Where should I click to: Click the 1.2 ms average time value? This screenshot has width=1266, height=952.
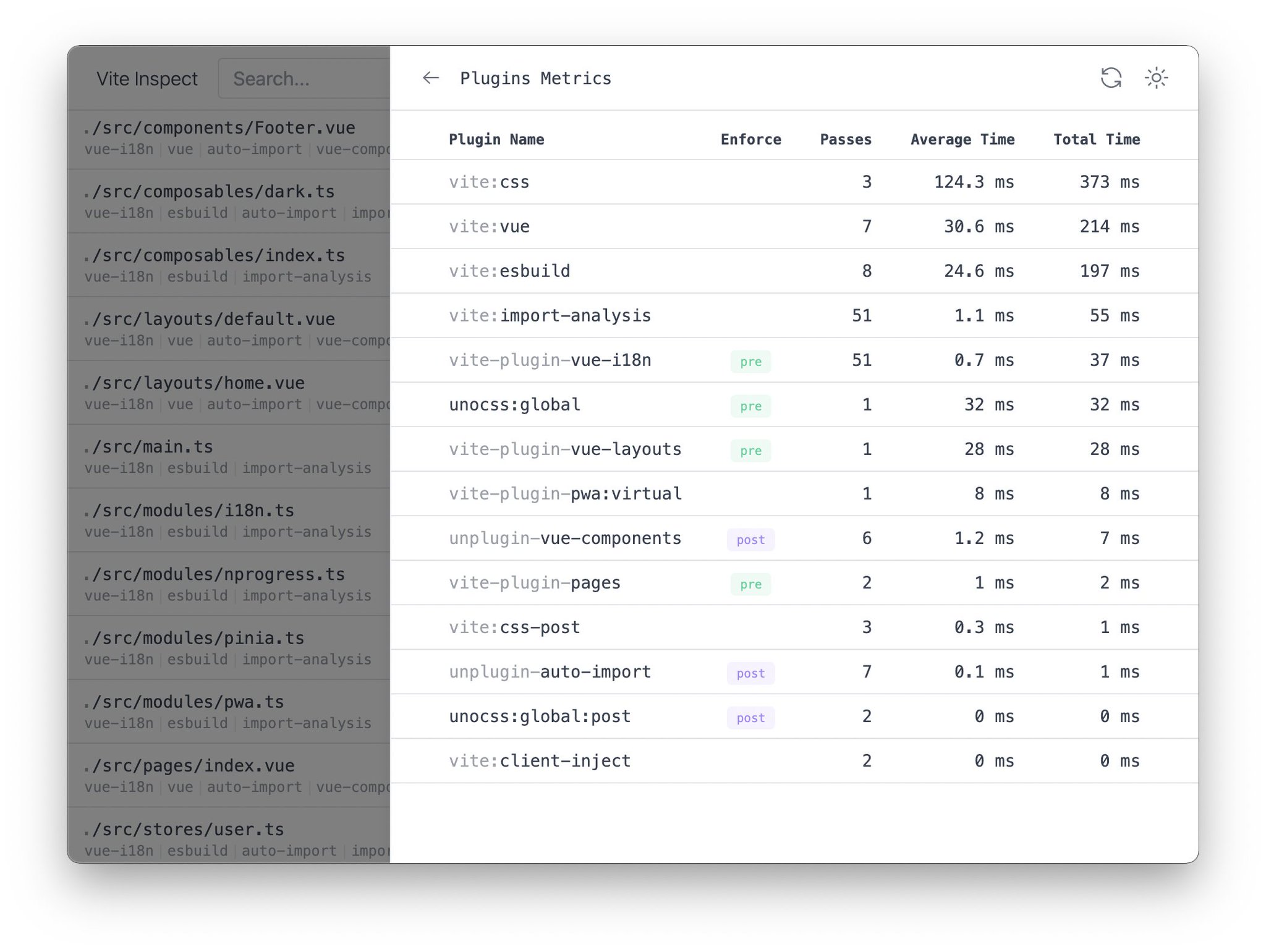[984, 538]
